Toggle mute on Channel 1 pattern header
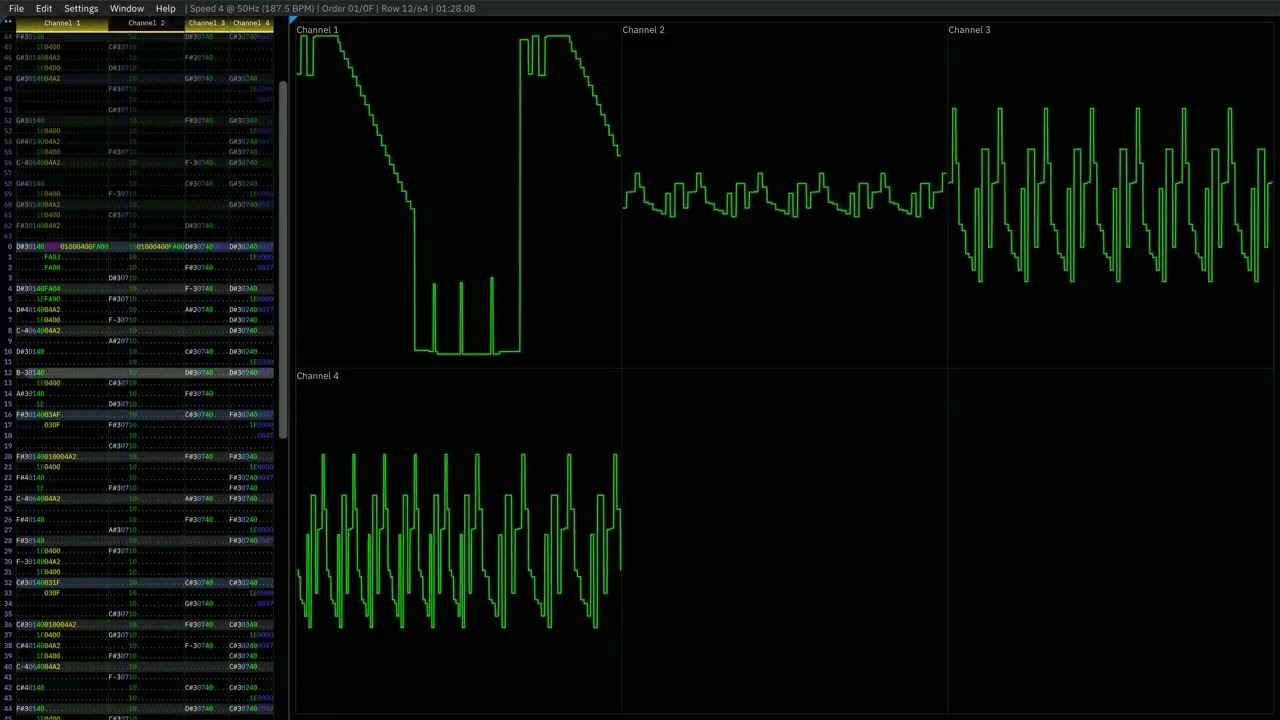The height and width of the screenshot is (720, 1280). (x=62, y=23)
